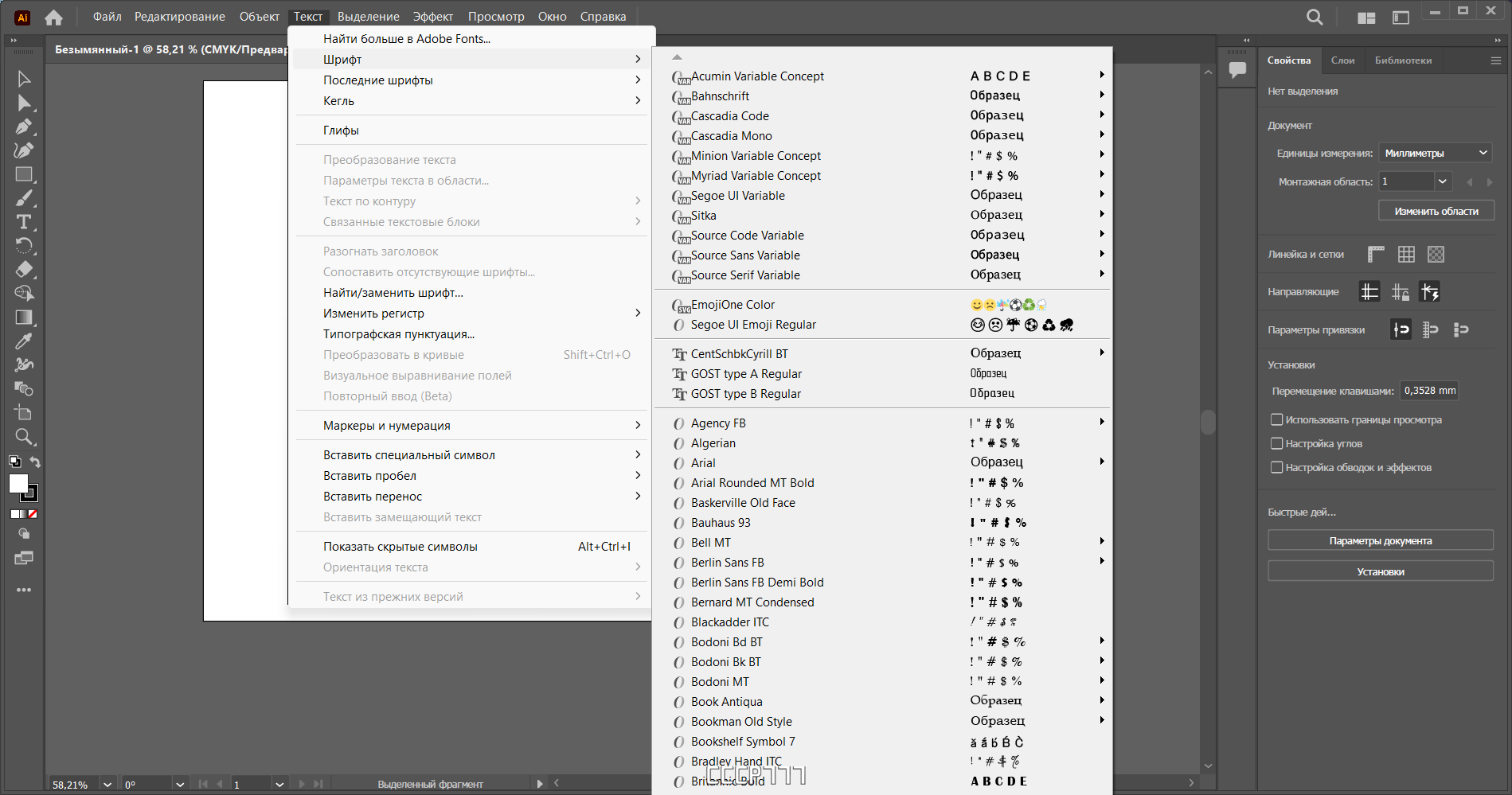Open the search icon in top bar
This screenshot has width=1512, height=795.
coord(1315,17)
